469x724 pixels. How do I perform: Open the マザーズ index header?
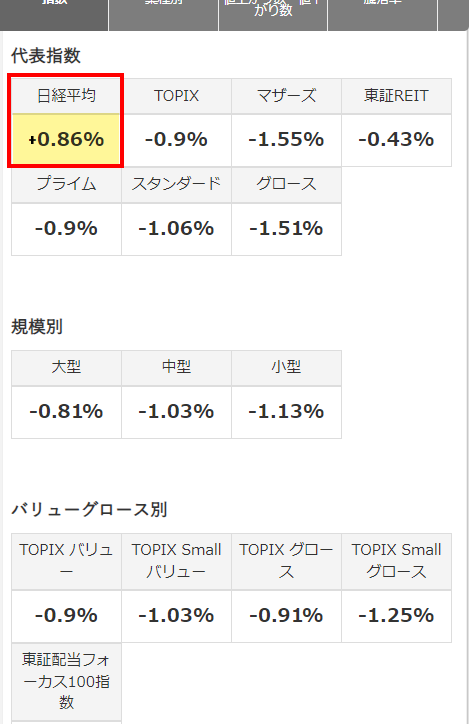pyautogui.click(x=286, y=96)
